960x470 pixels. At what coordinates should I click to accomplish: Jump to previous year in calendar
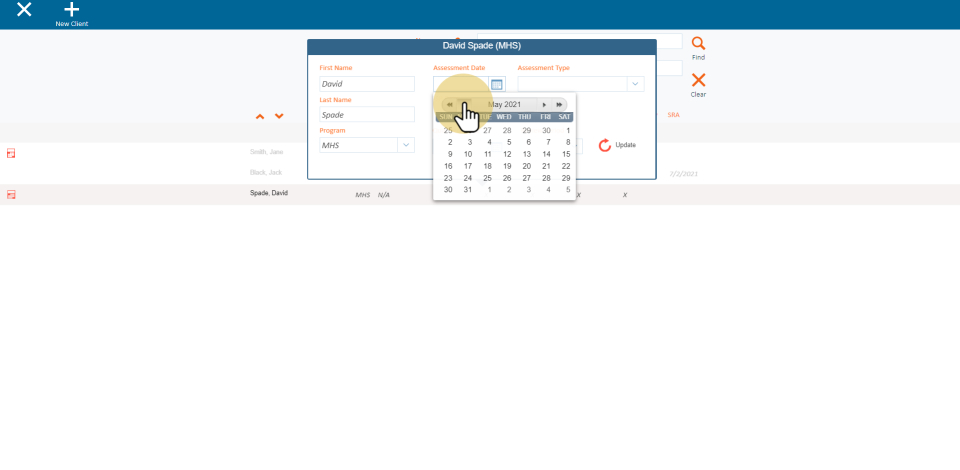click(x=449, y=104)
